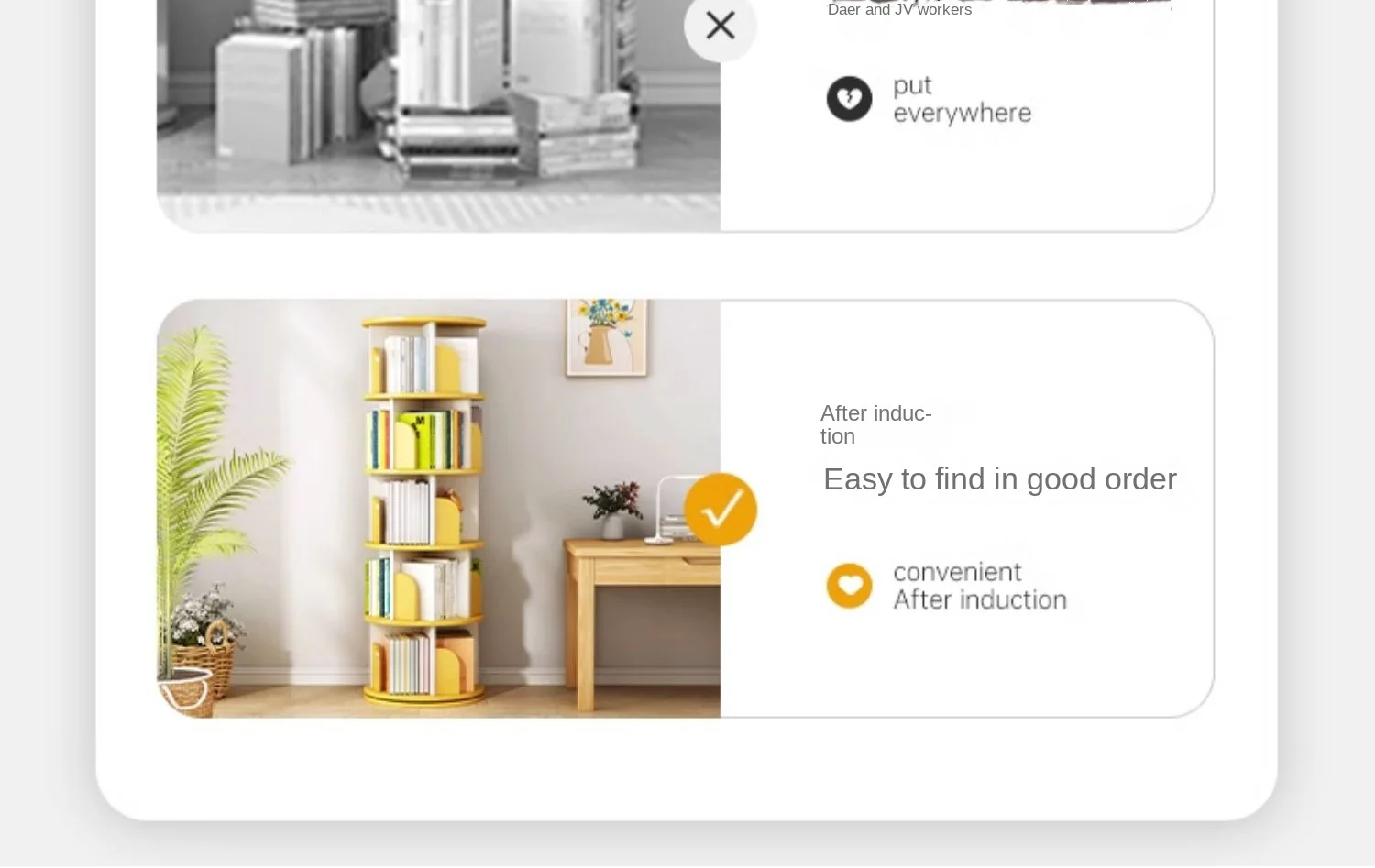The width and height of the screenshot is (1375, 868).
Task: Click the orange heart icon
Action: click(x=849, y=586)
